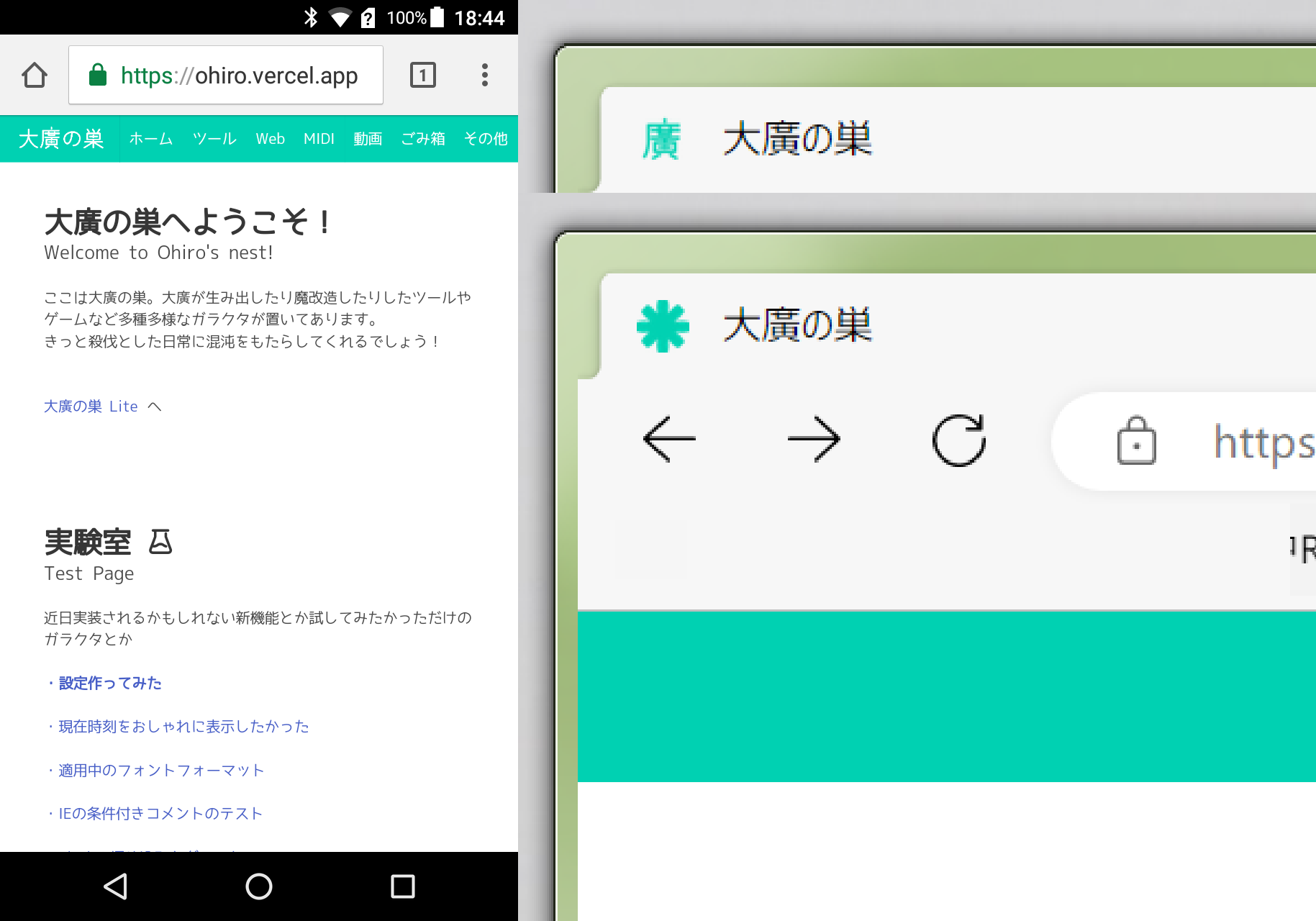Open the ツール navigation menu
1316x921 pixels.
tap(214, 139)
